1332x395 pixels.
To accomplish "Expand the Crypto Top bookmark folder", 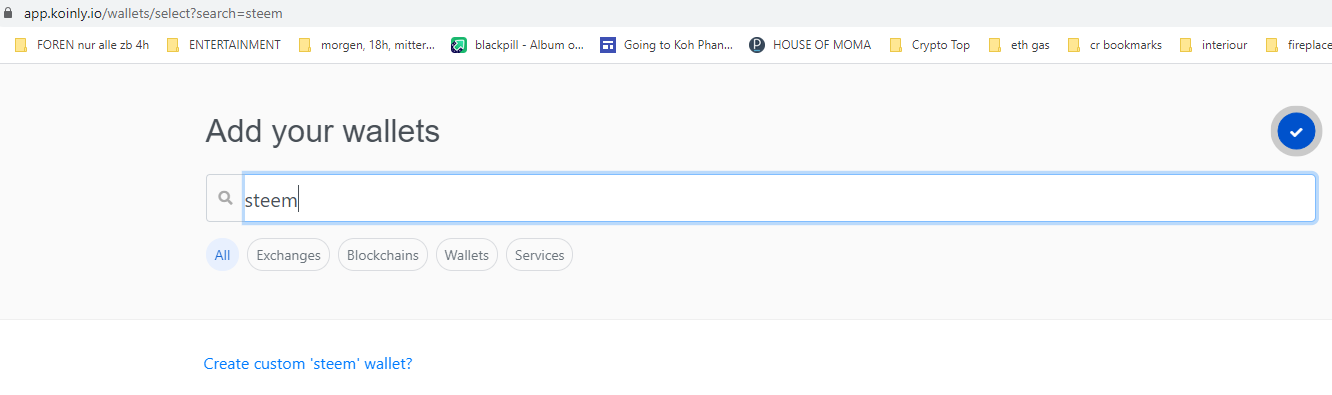I will [x=929, y=45].
